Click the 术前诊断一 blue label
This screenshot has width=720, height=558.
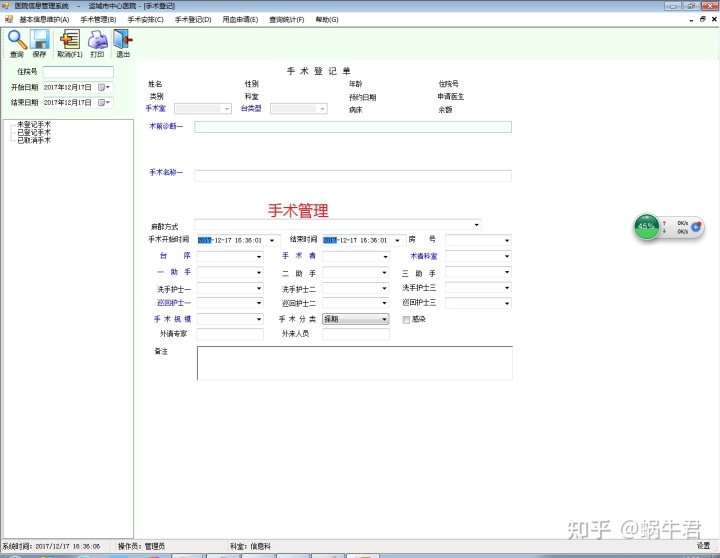(x=166, y=126)
